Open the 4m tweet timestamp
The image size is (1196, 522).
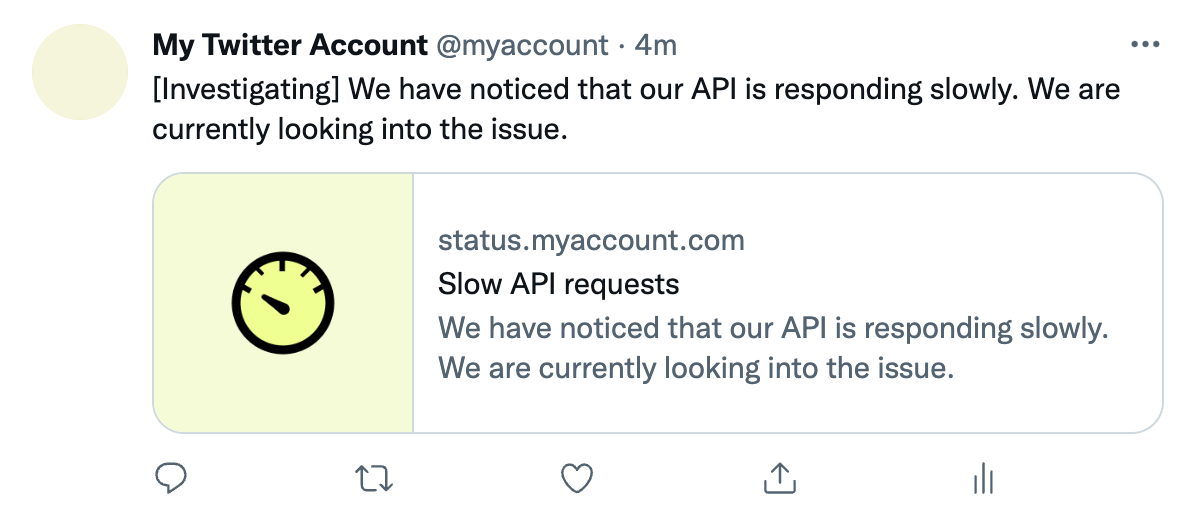pyautogui.click(x=656, y=45)
